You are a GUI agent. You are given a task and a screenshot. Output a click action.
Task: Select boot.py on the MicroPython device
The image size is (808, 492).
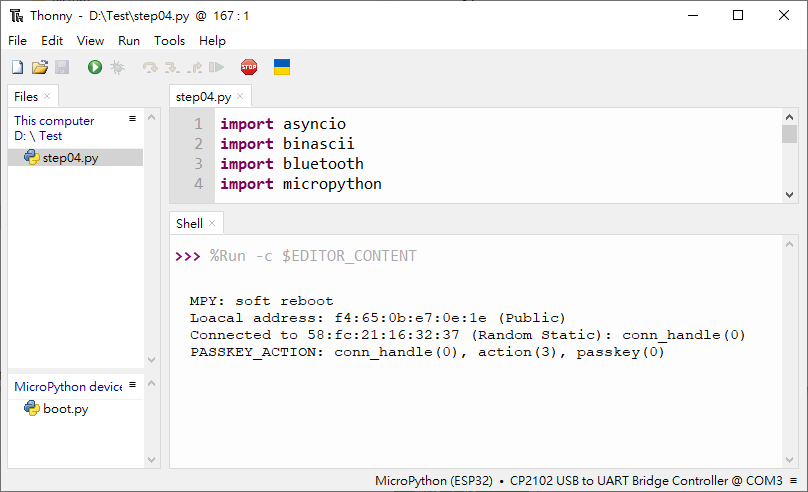(66, 409)
